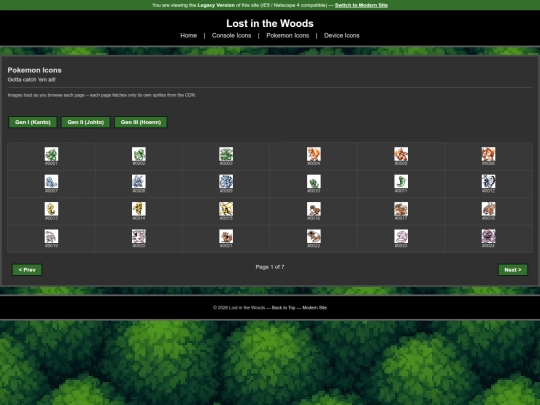Click the Pidgey icon #0016

pos(314,209)
